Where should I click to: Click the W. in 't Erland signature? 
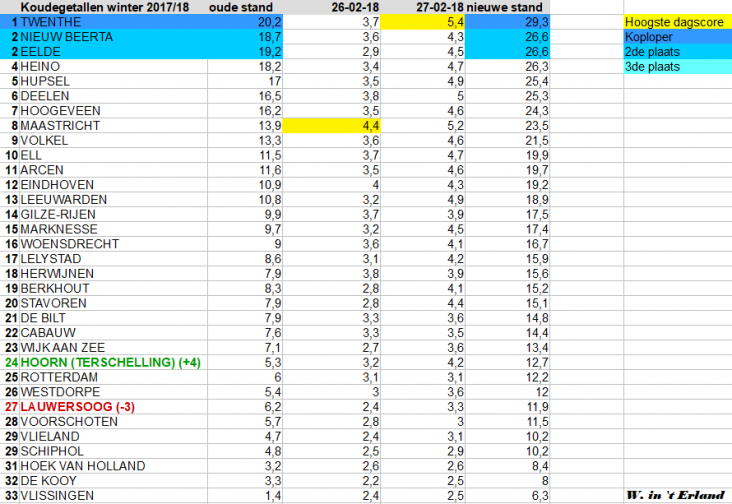click(674, 495)
